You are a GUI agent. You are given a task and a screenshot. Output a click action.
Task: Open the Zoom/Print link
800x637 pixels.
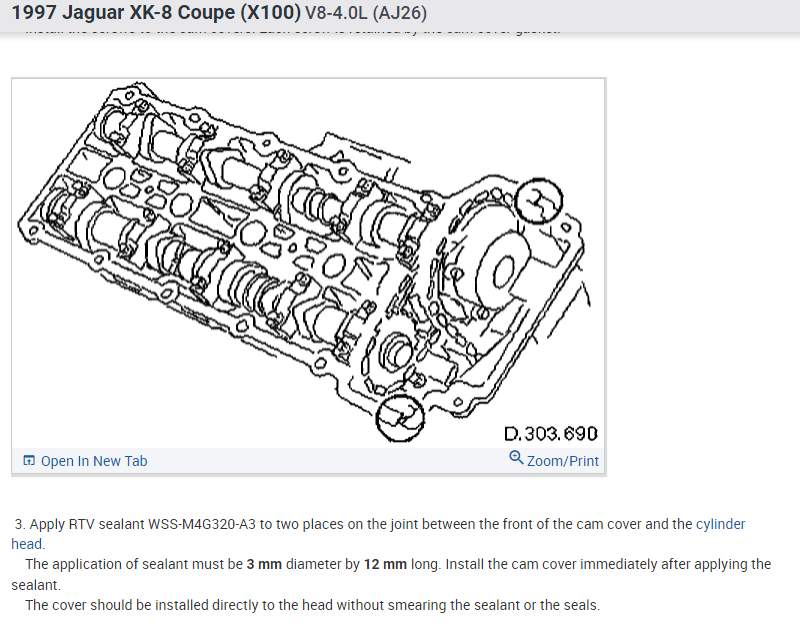(x=562, y=461)
